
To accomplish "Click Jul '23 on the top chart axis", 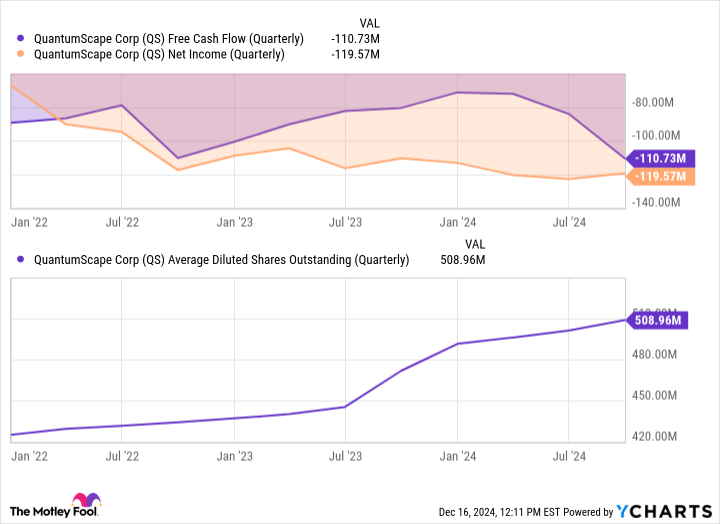I will pos(345,222).
